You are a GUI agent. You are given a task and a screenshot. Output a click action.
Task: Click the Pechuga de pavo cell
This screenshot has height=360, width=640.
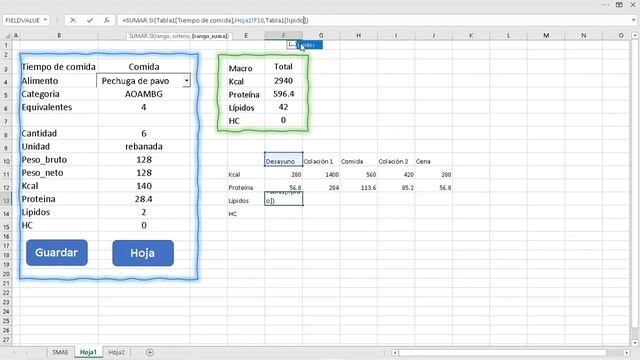coord(140,81)
